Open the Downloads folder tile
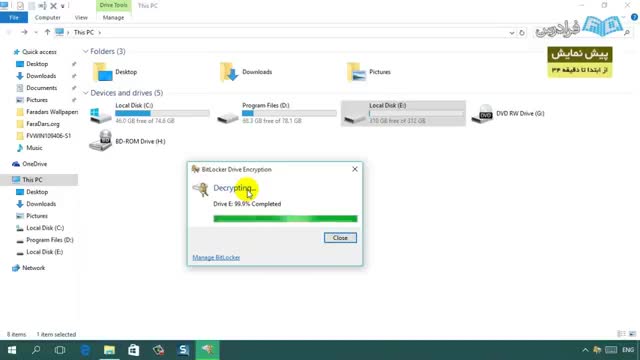The width and height of the screenshot is (640, 360). (x=246, y=72)
